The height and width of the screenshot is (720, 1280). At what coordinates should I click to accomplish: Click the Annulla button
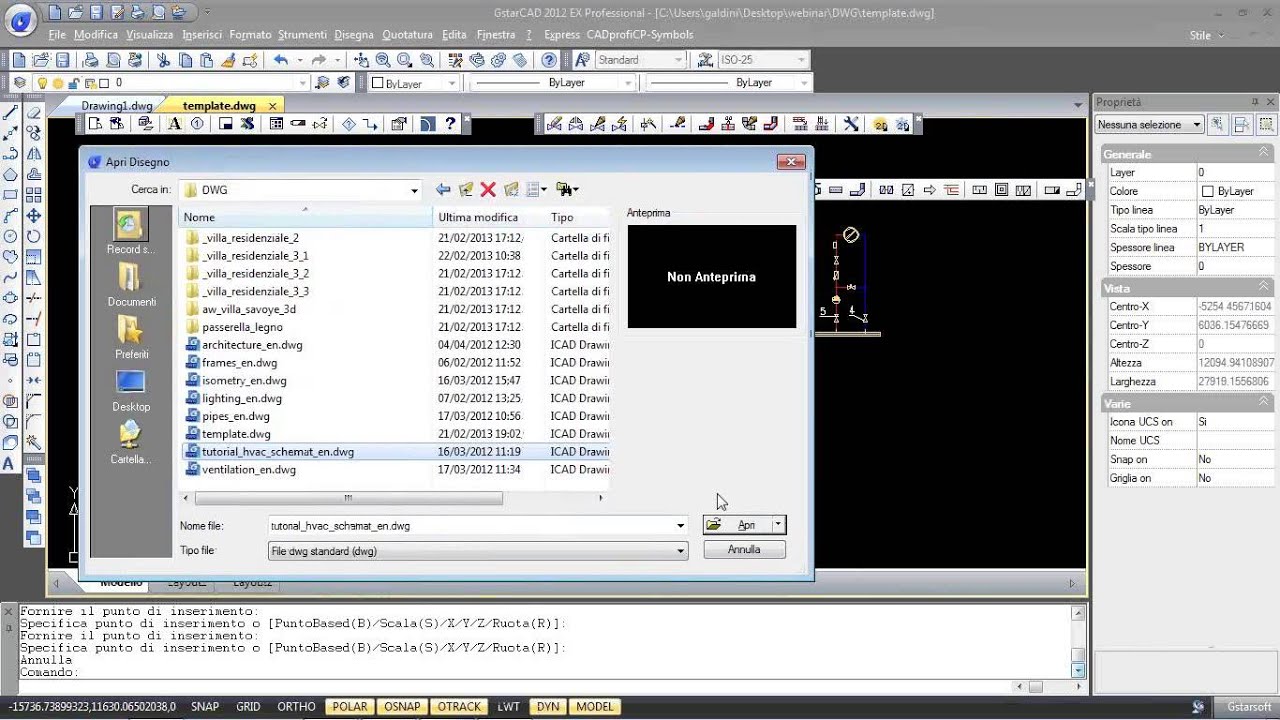744,550
